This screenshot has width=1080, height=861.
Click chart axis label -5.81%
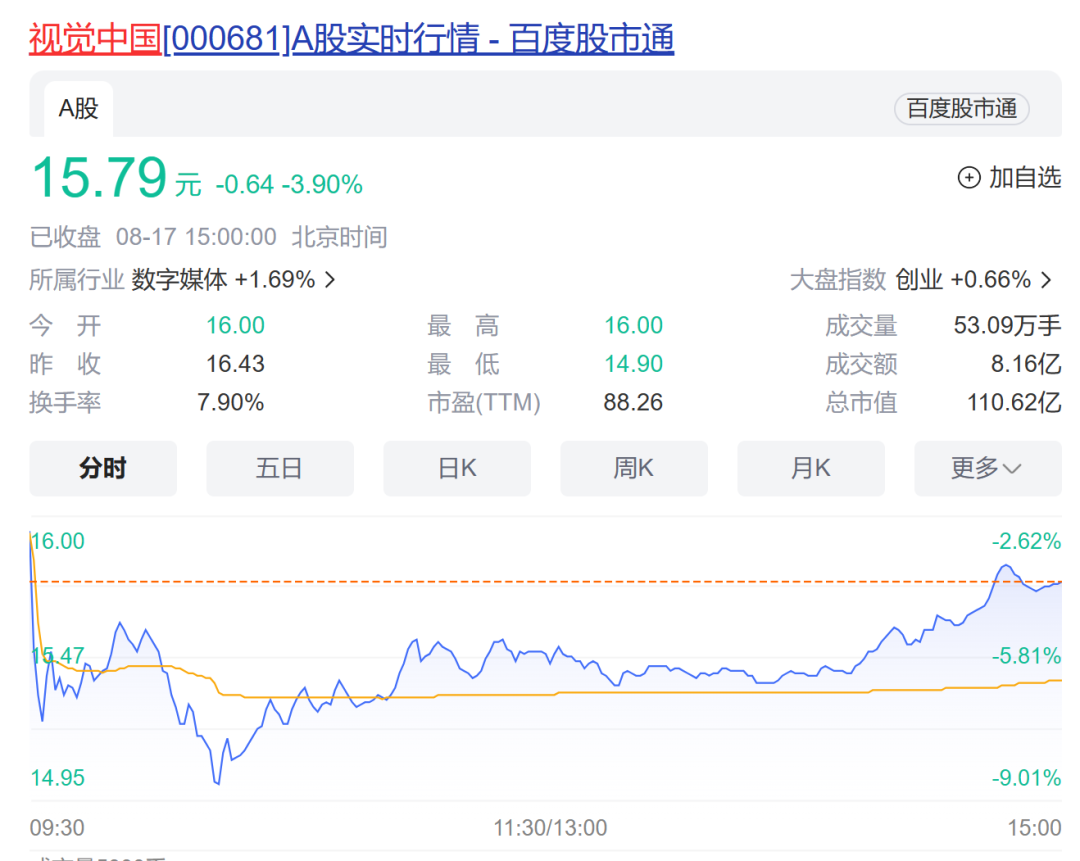click(x=1026, y=656)
